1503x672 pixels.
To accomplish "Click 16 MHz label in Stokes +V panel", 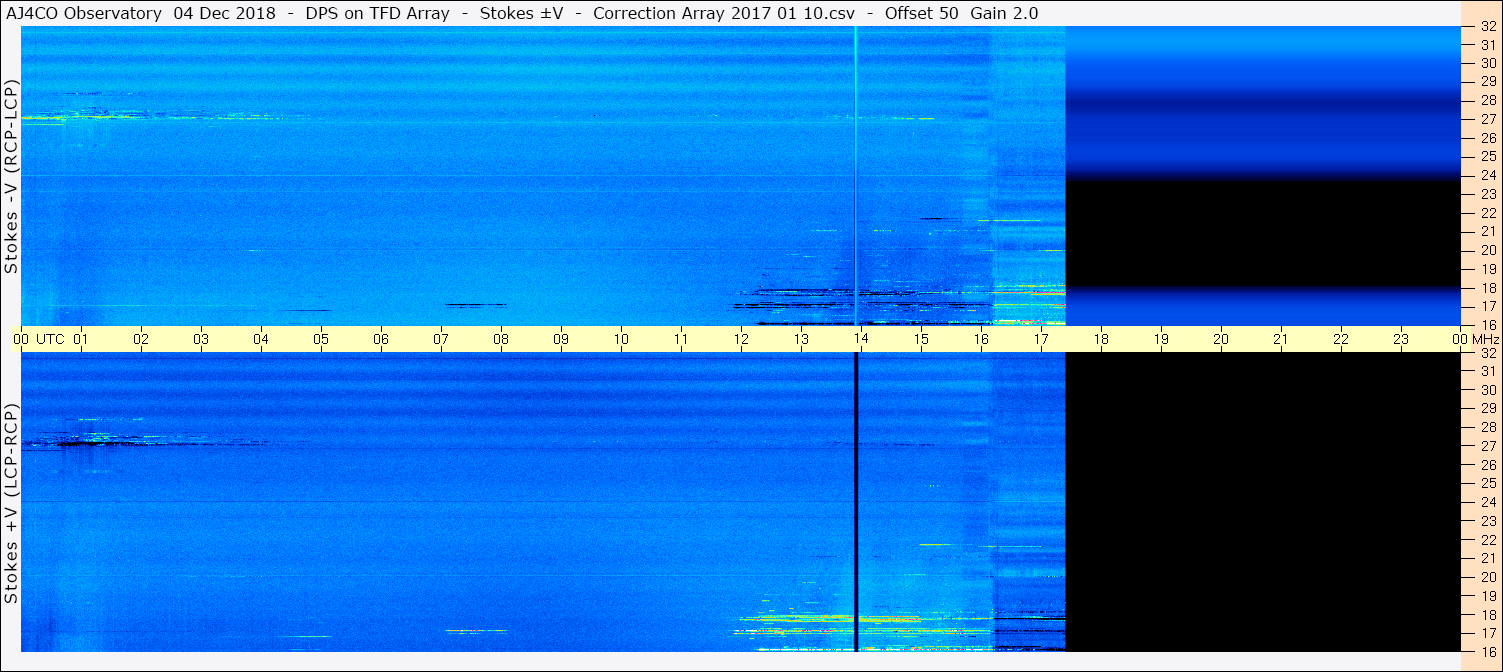I will point(1487,651).
